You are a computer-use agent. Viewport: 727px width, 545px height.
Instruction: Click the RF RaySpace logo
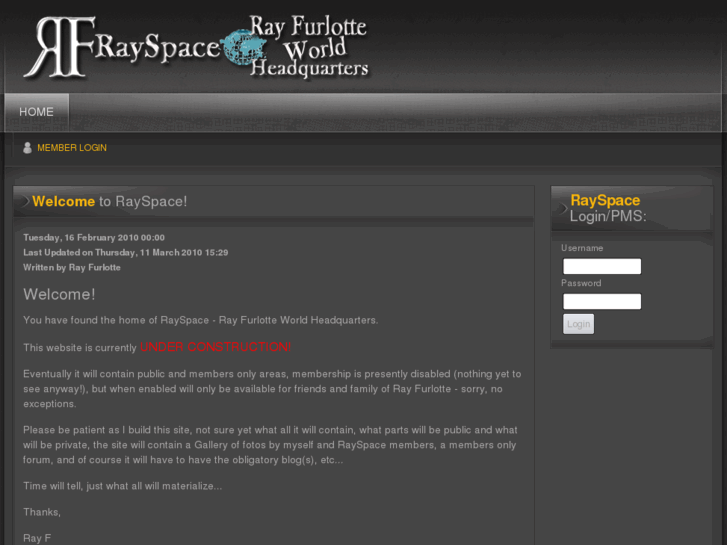(121, 47)
